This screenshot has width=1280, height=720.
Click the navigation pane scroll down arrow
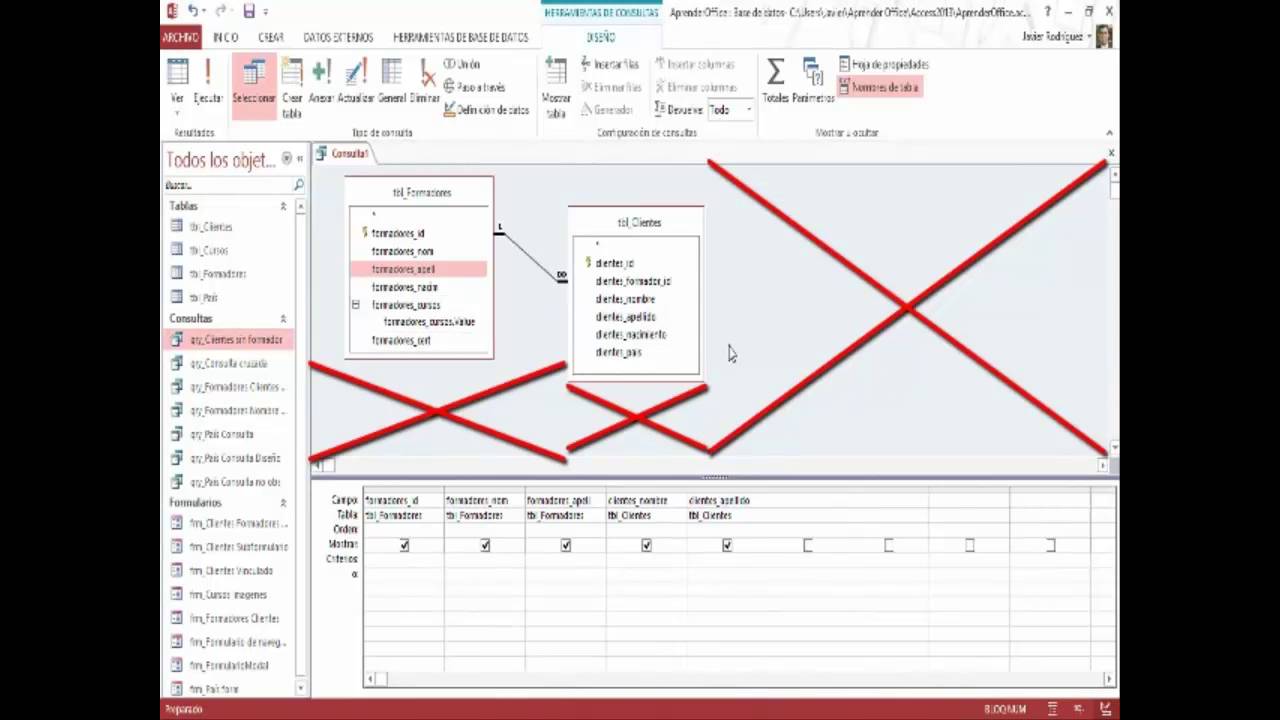[301, 689]
